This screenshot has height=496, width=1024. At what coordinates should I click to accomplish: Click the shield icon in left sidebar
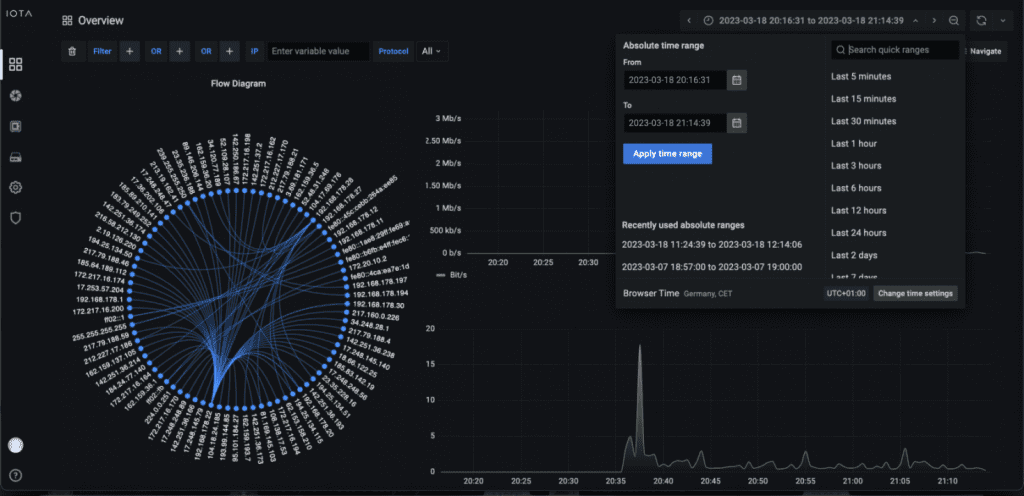click(x=15, y=217)
